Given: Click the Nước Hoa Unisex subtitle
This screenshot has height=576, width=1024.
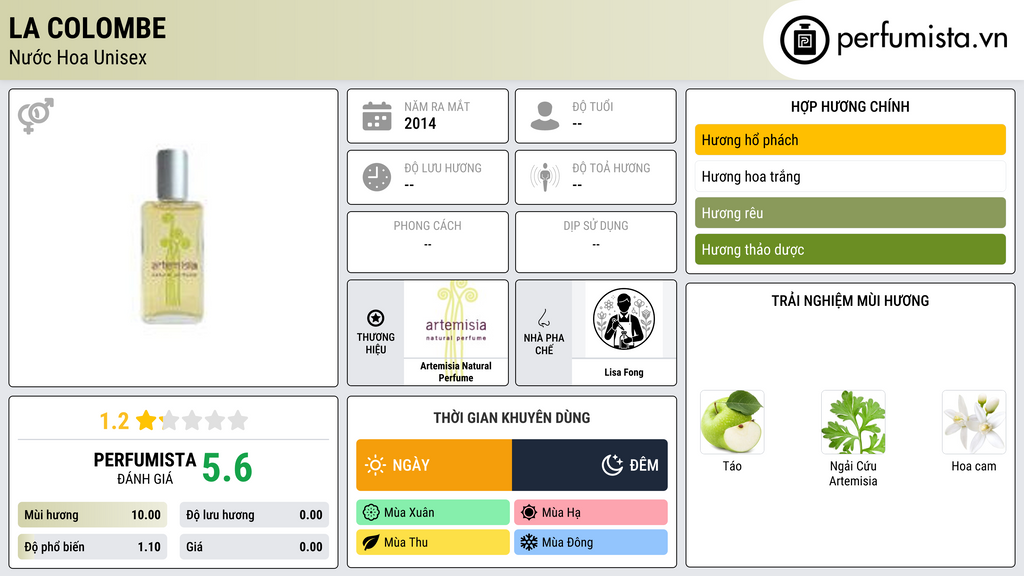Looking at the screenshot, I should [x=78, y=58].
